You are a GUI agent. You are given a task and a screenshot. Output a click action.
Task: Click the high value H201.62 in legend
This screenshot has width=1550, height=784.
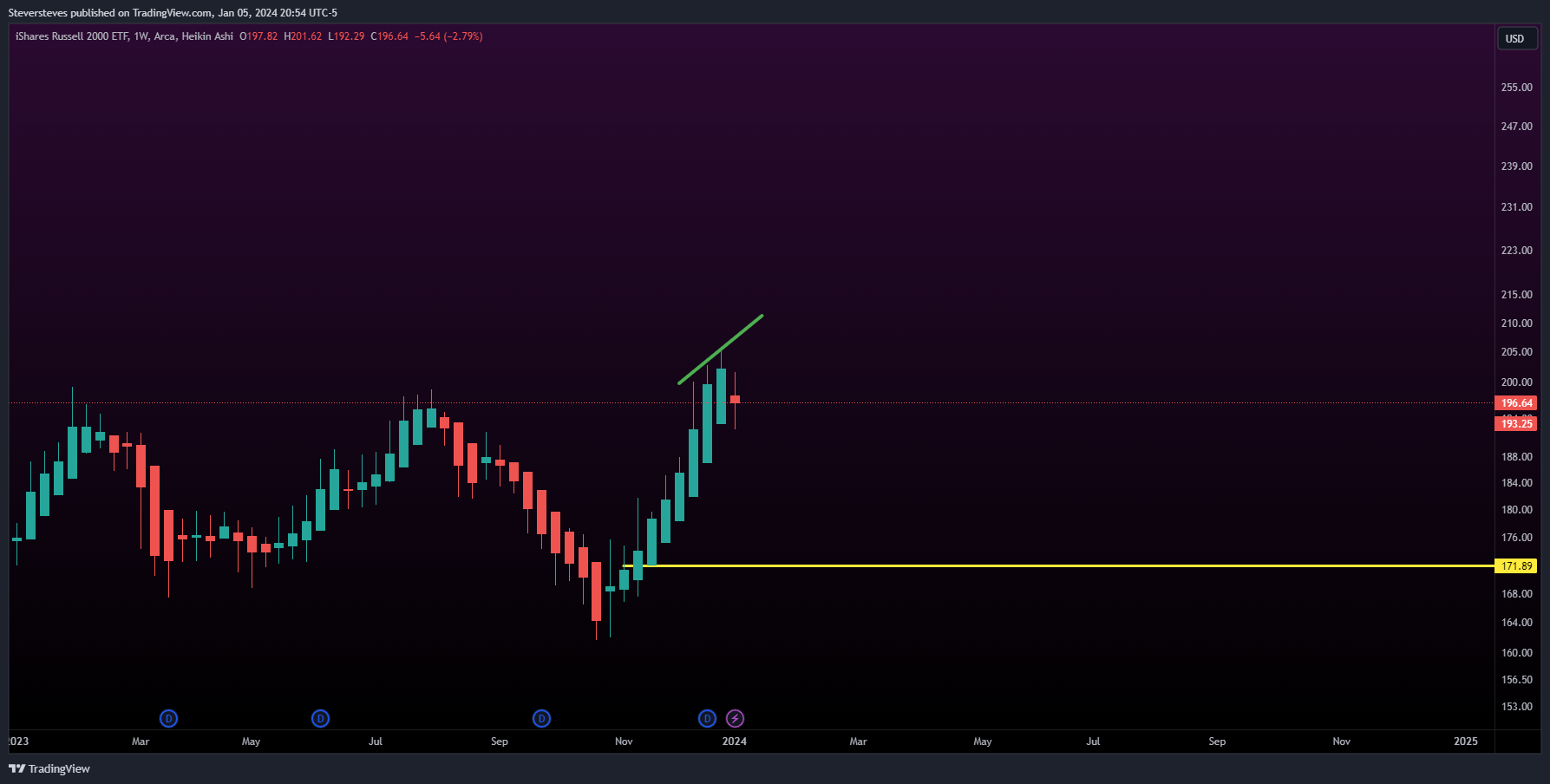coord(303,36)
